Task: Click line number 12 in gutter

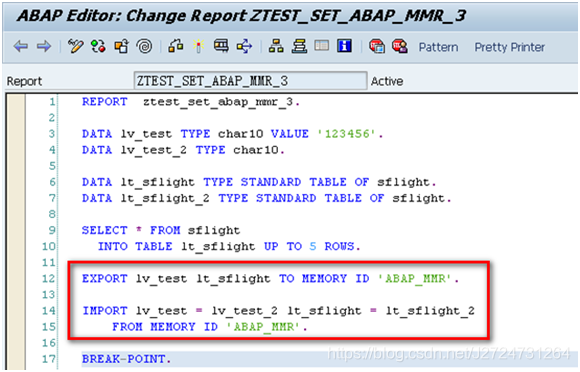Action: (x=48, y=278)
